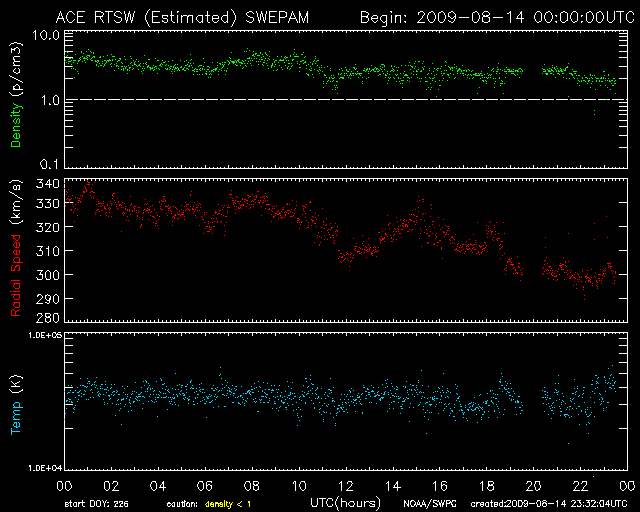Click the '22' hour tick label
The image size is (640, 512).
coord(580,486)
